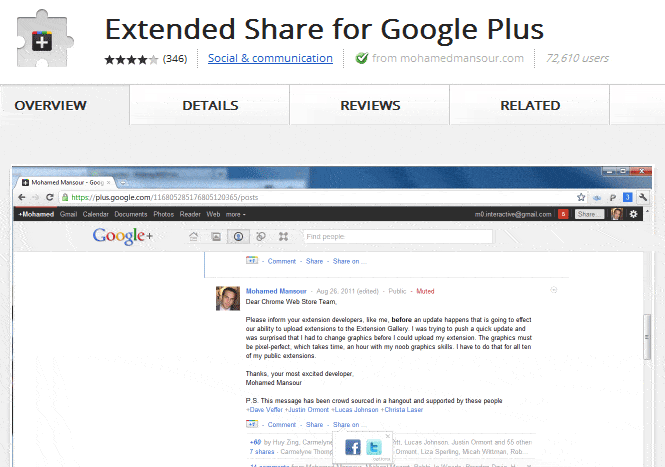This screenshot has height=467, width=665.
Task: Open the RELATED tab
Action: (530, 105)
